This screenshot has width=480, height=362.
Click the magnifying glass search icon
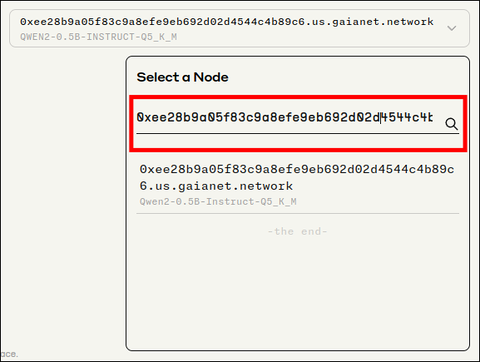[451, 124]
